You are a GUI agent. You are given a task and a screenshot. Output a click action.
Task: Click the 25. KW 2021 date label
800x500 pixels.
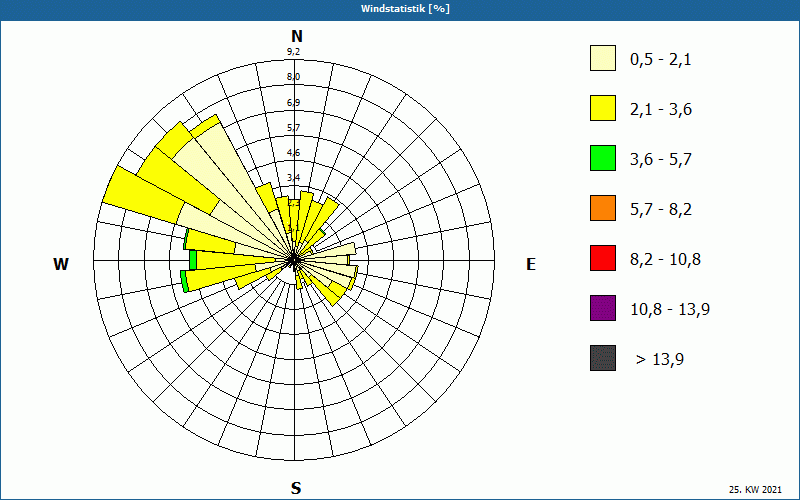[755, 489]
